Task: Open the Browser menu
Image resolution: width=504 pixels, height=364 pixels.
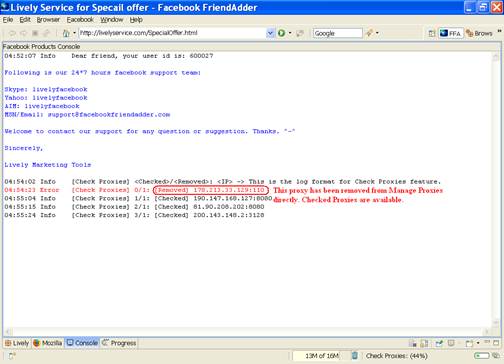Action: pyautogui.click(x=48, y=20)
